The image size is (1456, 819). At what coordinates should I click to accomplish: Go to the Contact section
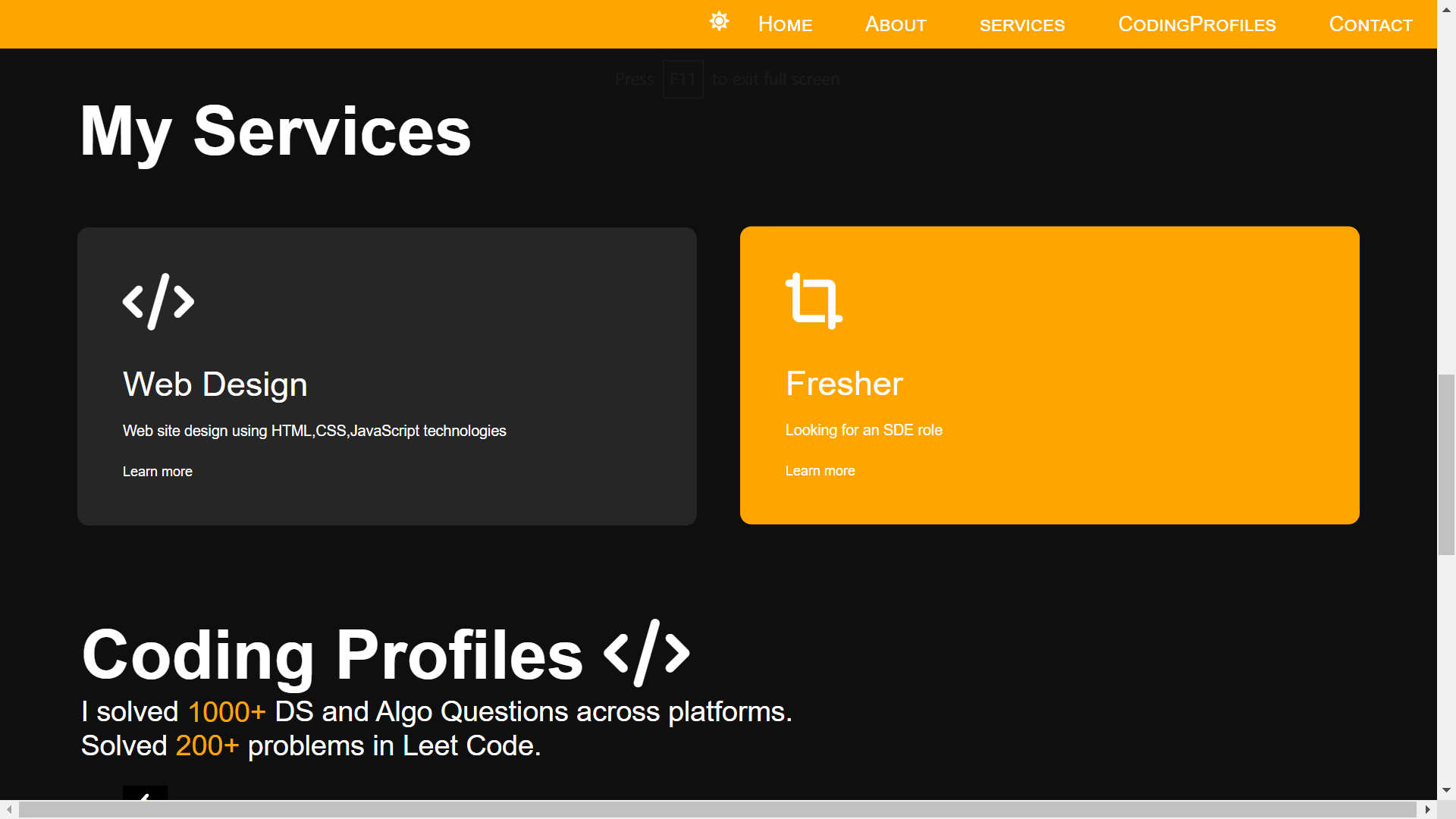[x=1370, y=24]
